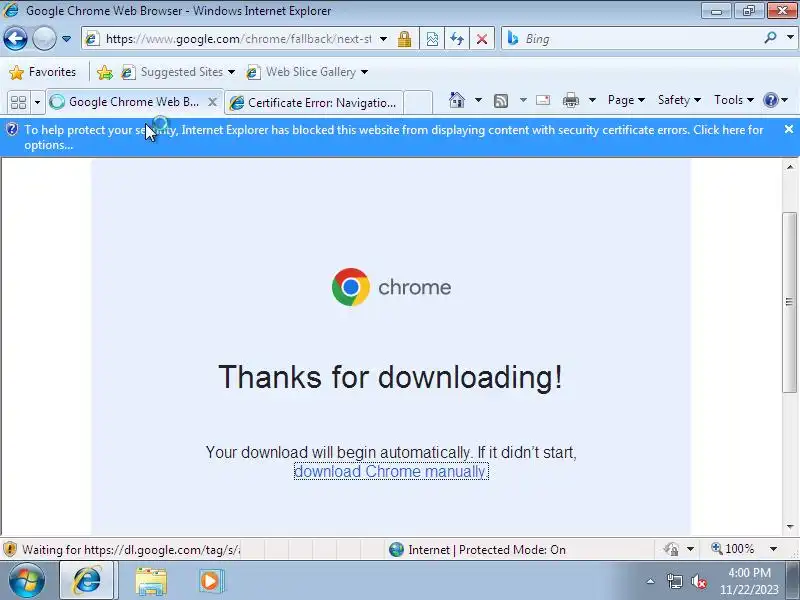Click the blue security information bar message
Image resolution: width=800 pixels, height=600 pixels.
(393, 137)
